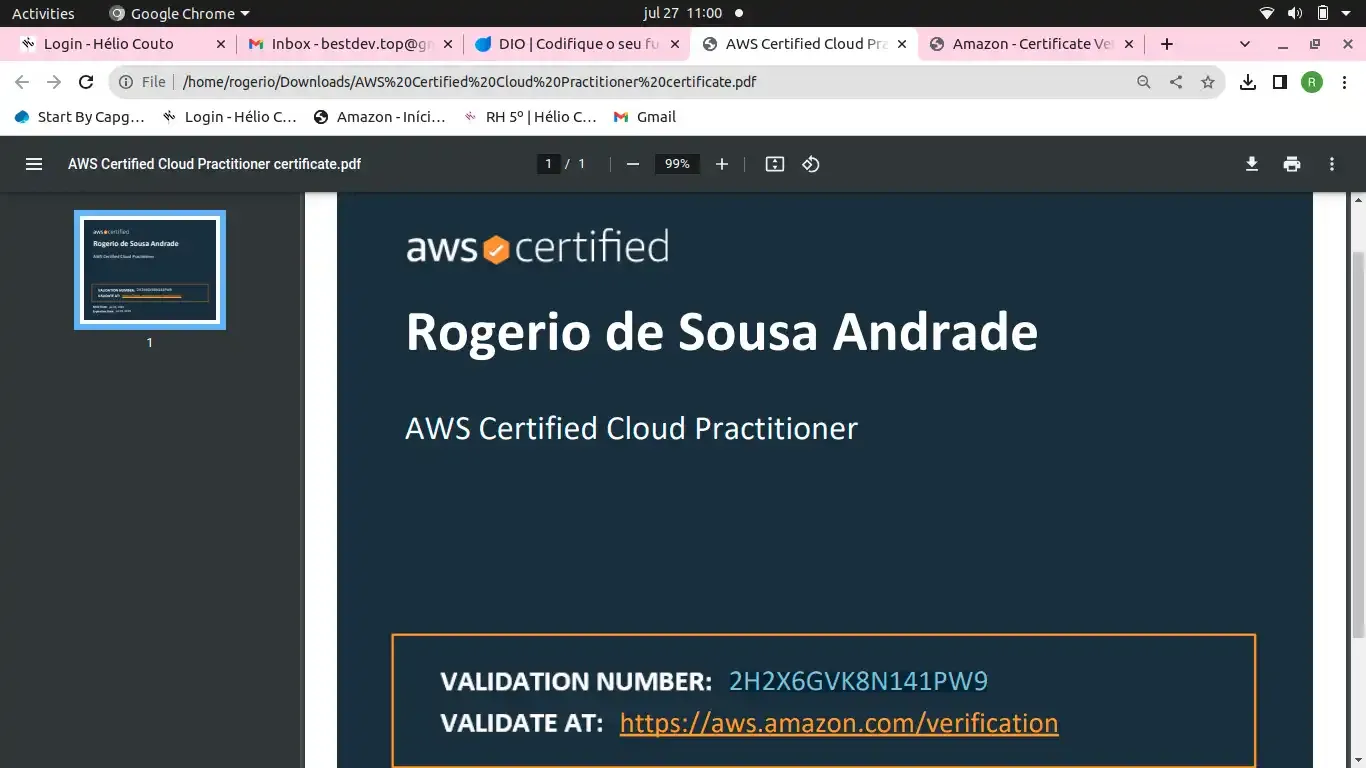This screenshot has height=768, width=1366.
Task: Toggle the PDF sidebar menu icon
Action: point(34,164)
